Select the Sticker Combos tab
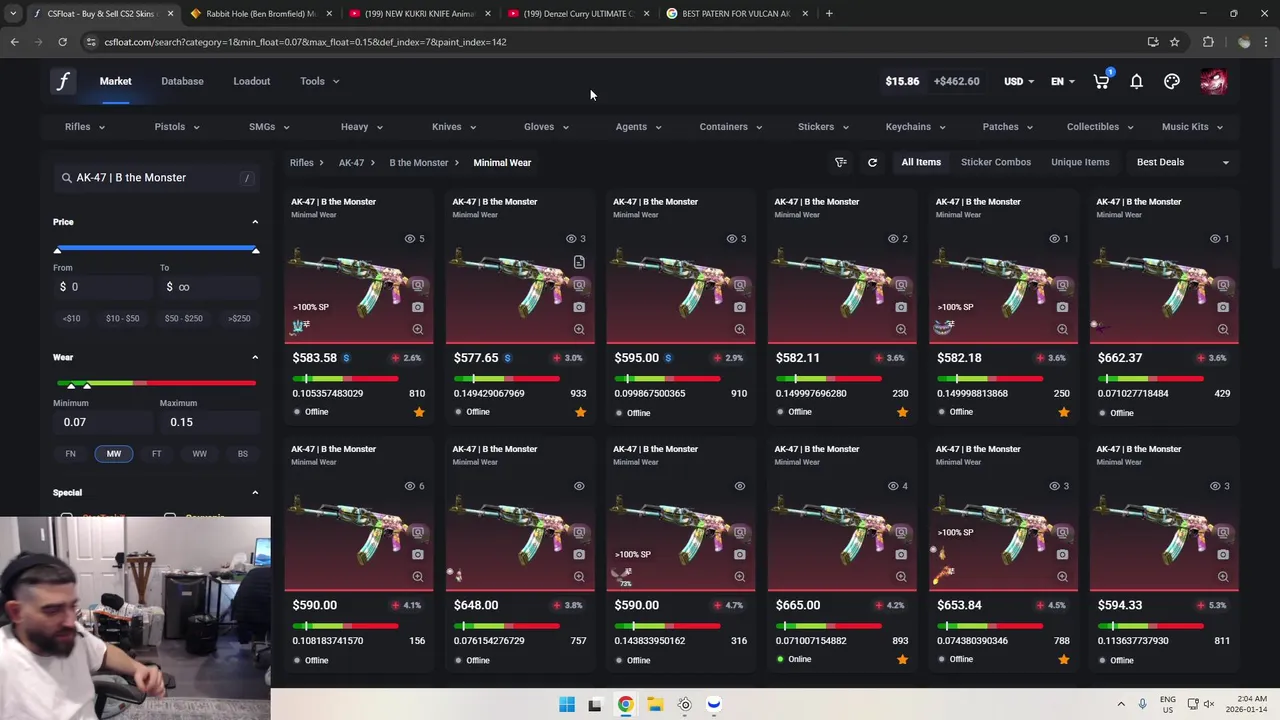This screenshot has height=720, width=1280. coord(996,162)
